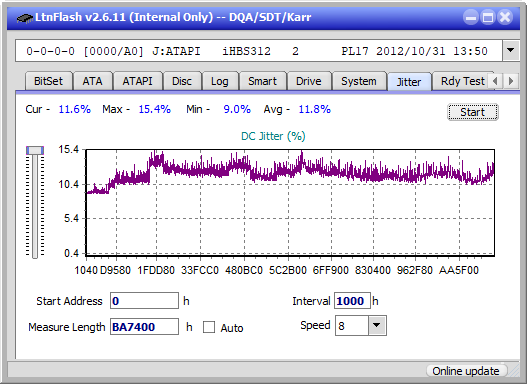Click x-axis label 480BC0

tap(244, 270)
